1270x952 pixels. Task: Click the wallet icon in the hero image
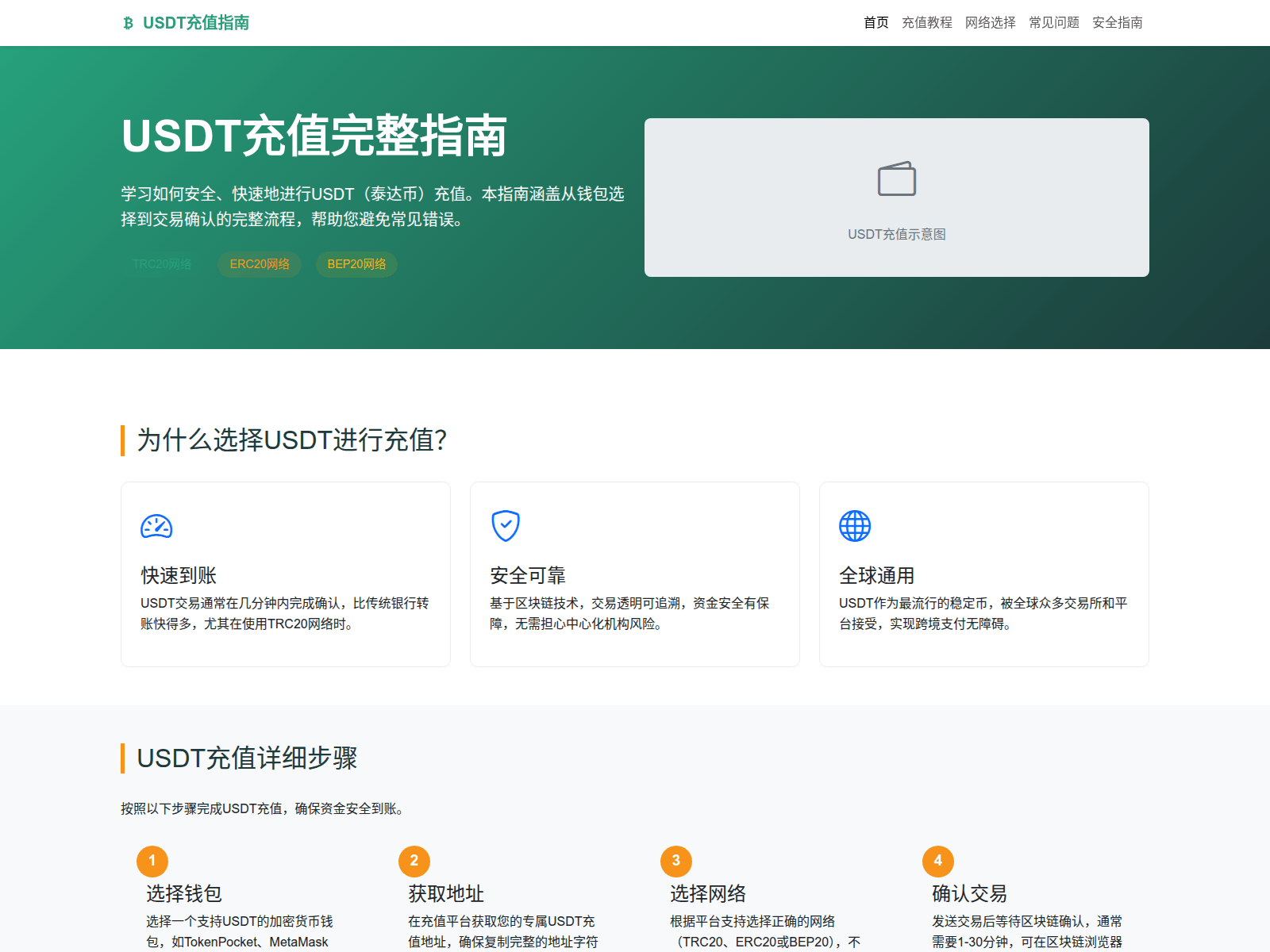tap(896, 178)
